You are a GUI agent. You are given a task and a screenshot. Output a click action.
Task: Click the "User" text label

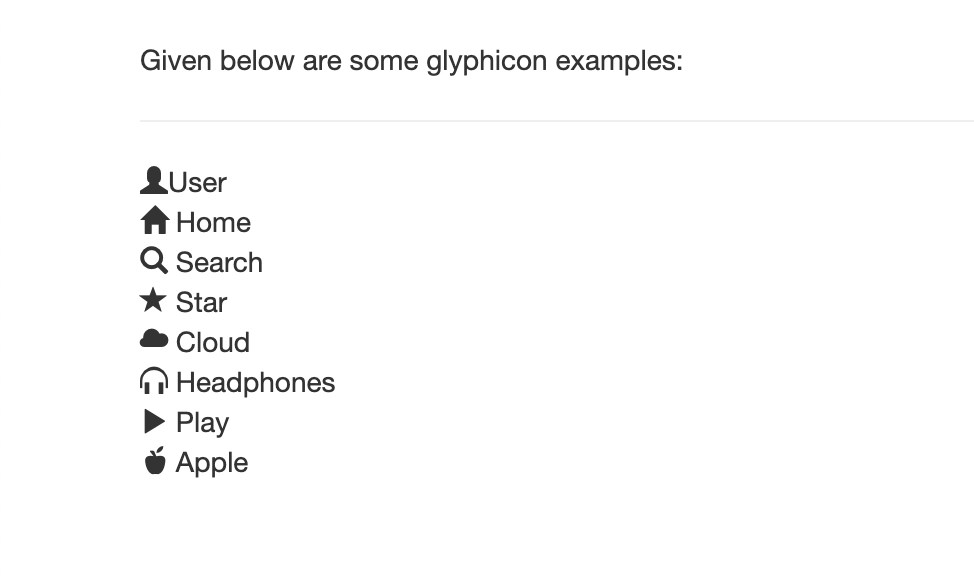[198, 183]
